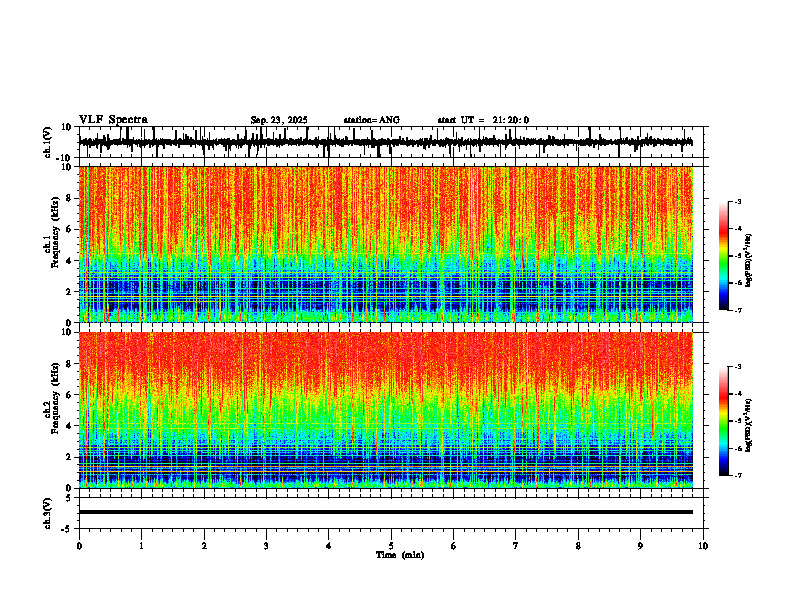Click the ch.2 spectrogram plot
792x612 pixels.
pos(385,410)
